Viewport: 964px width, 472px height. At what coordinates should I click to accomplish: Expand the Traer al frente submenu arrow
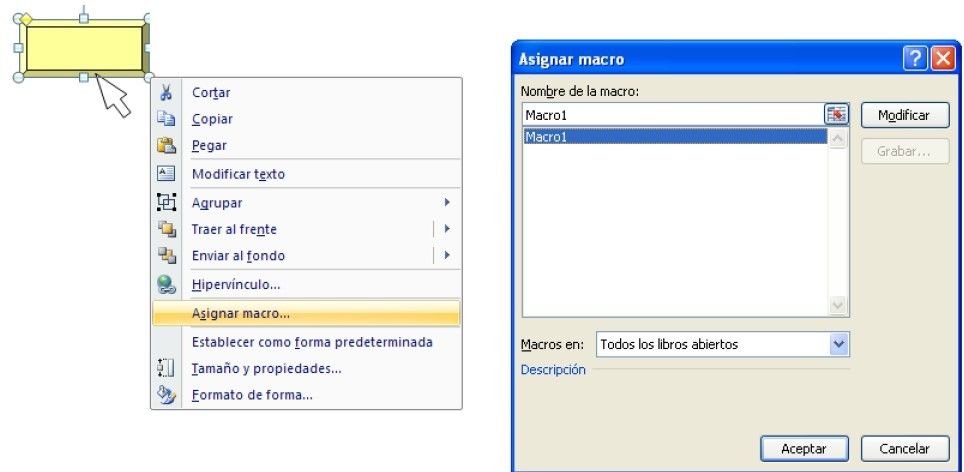(x=447, y=229)
